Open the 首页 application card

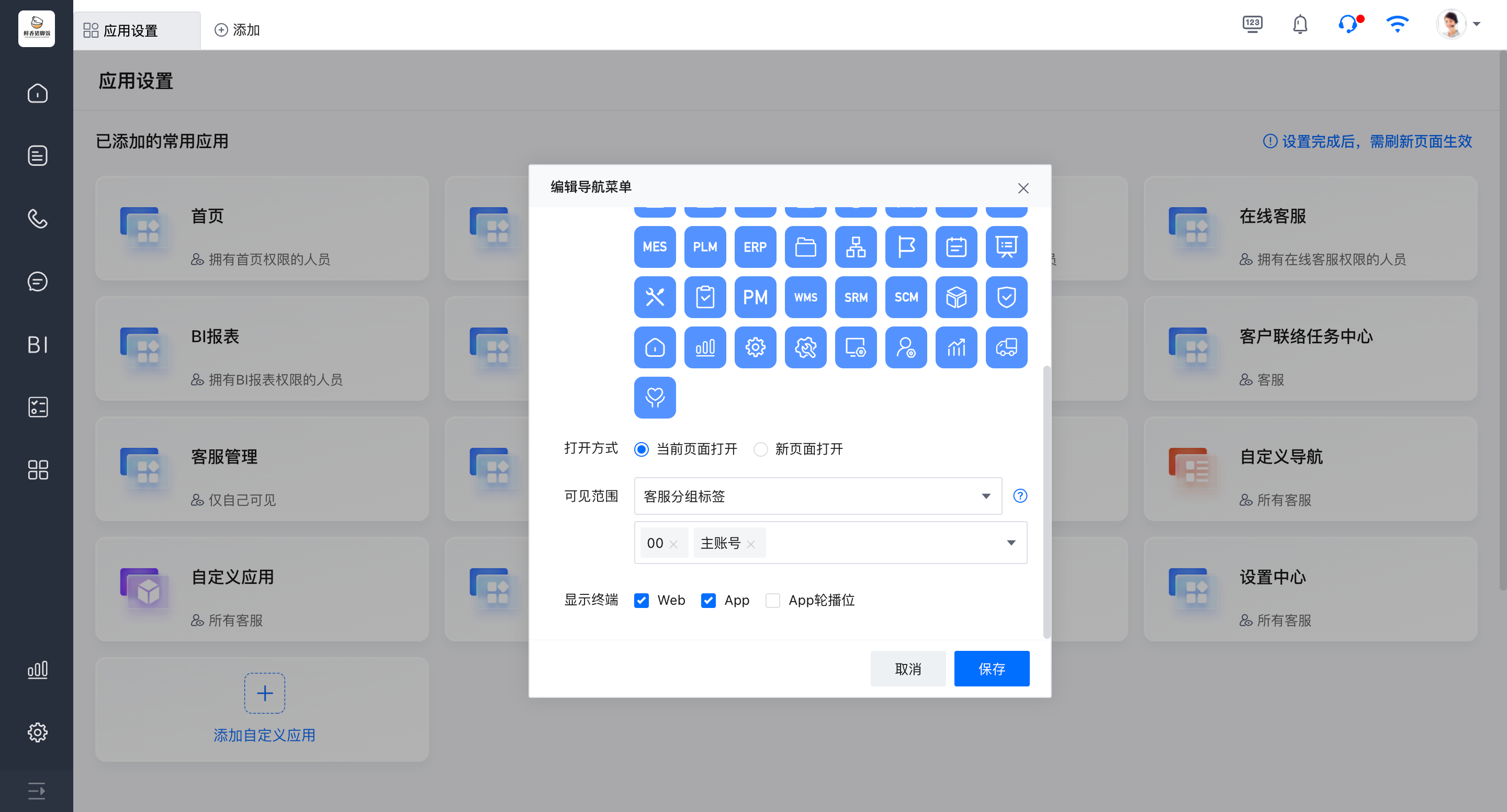262,229
